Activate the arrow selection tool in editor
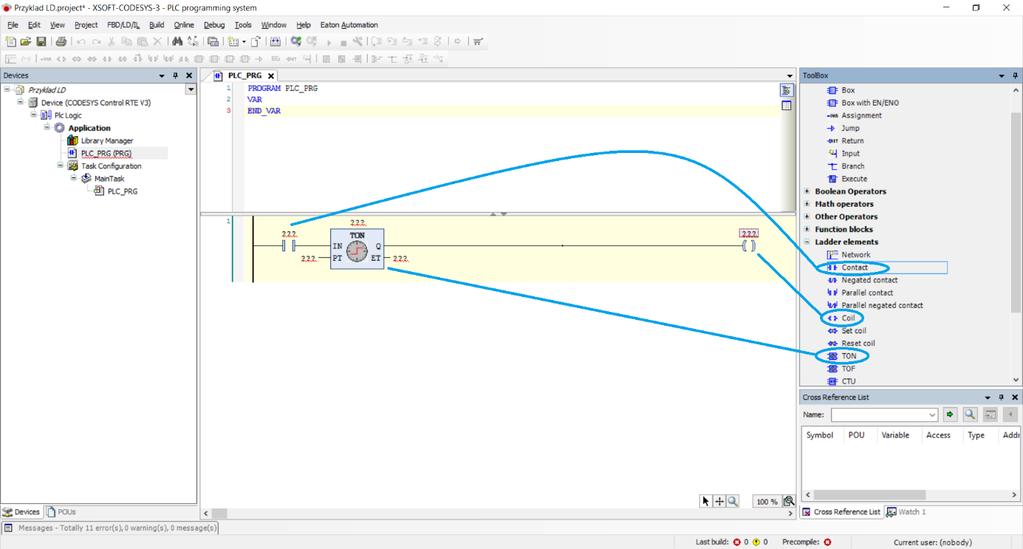1023x549 pixels. [705, 501]
